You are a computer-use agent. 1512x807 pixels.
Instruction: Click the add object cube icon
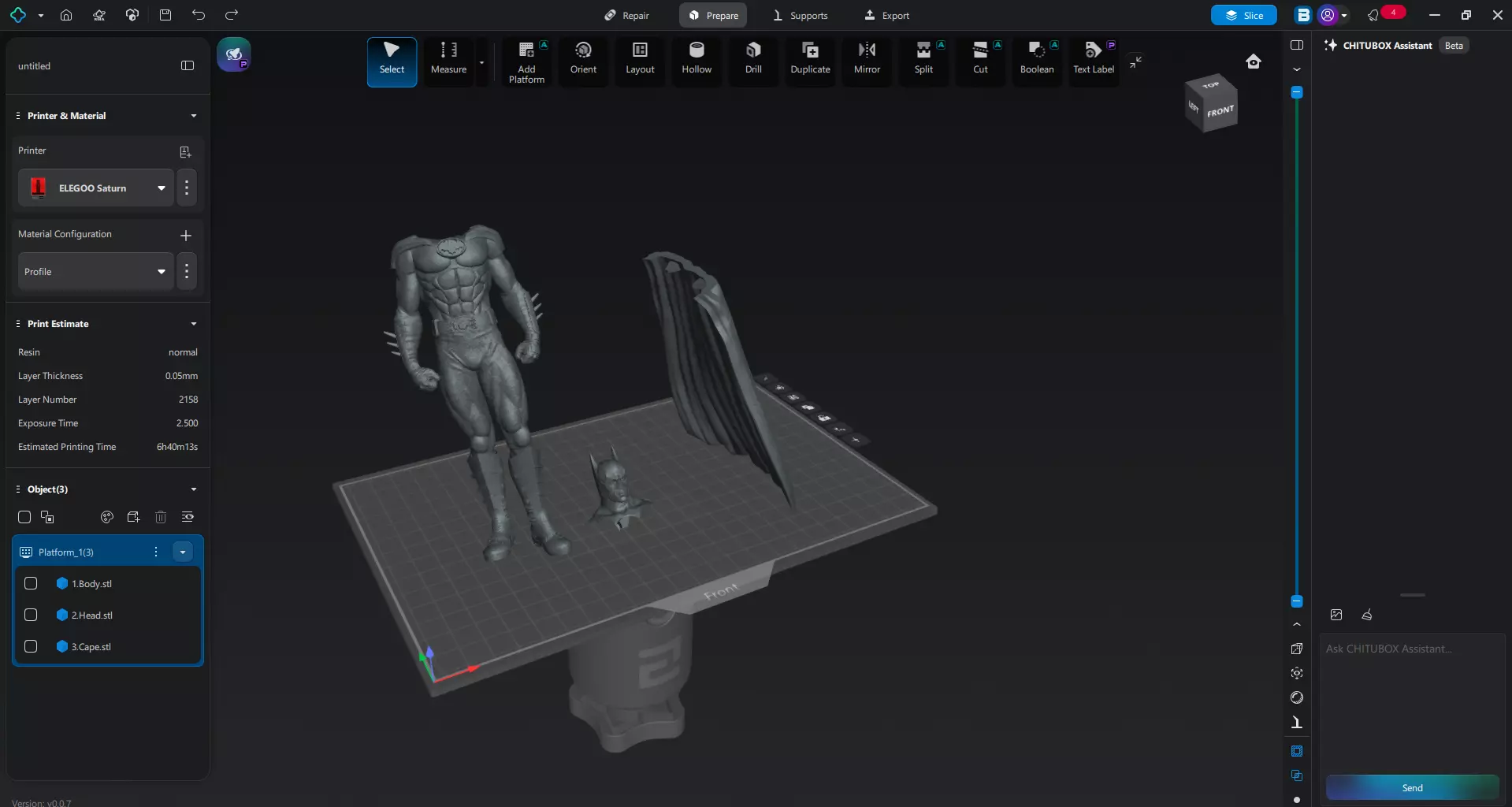tap(133, 517)
